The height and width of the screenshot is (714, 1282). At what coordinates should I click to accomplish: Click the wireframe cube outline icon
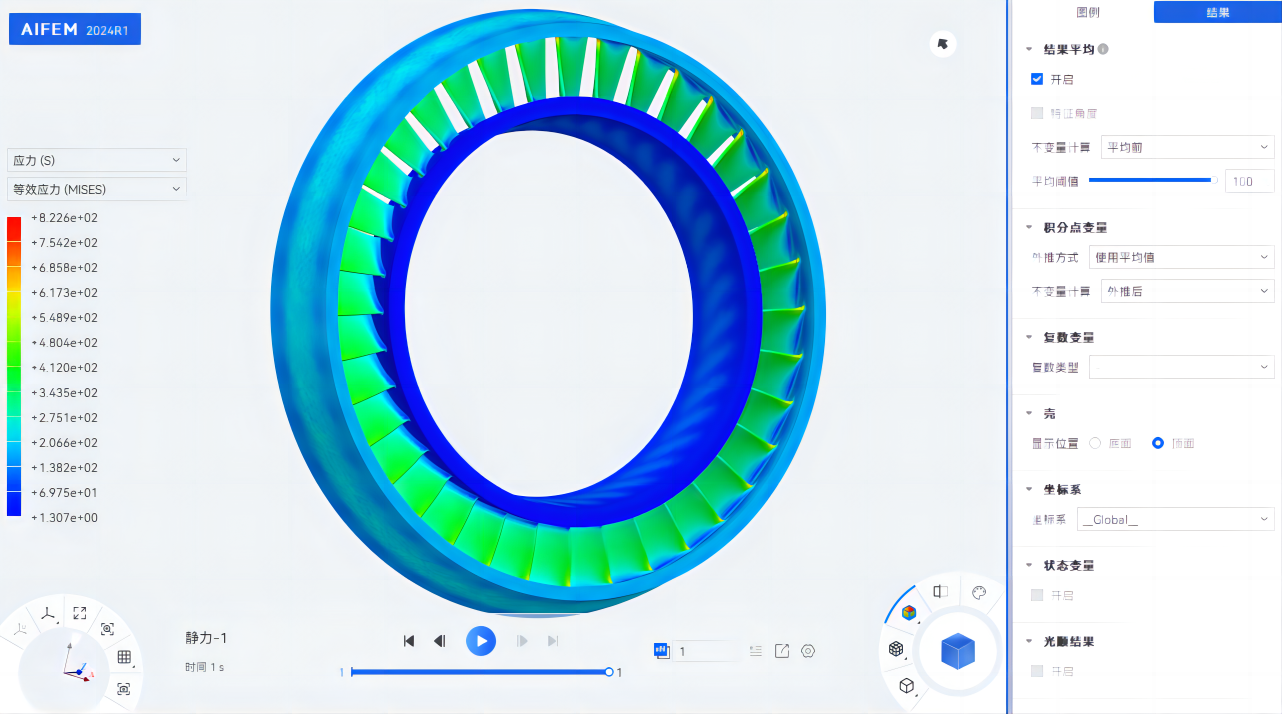(906, 685)
